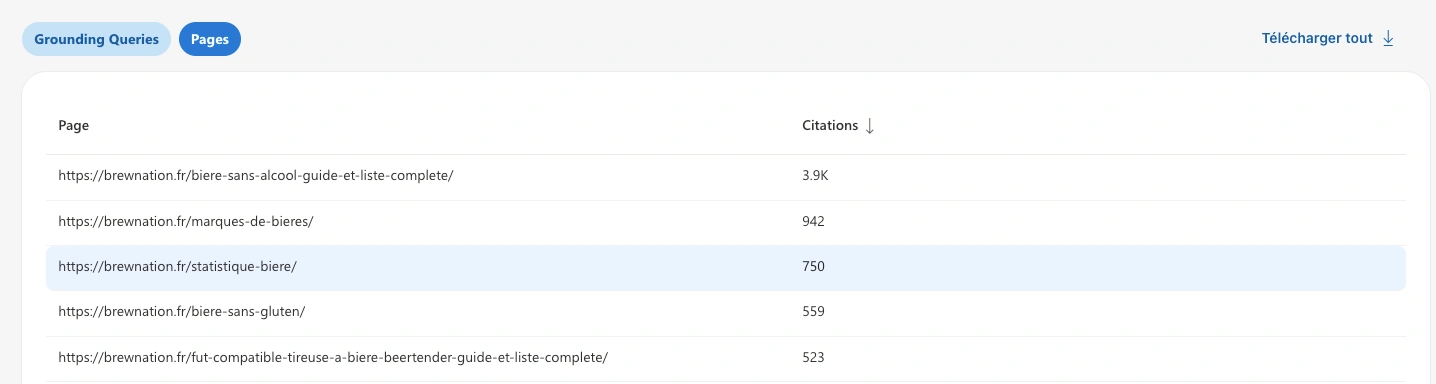Switch to the Grounding Queries tab
This screenshot has width=1436, height=384.
96,39
